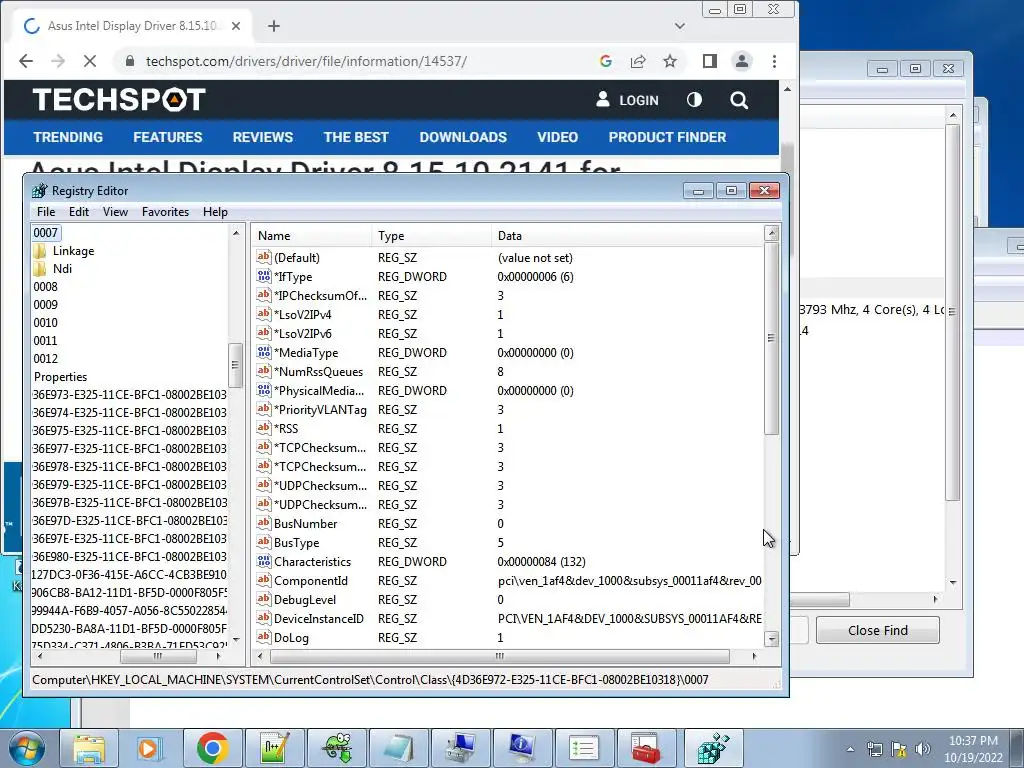Click the key tree scroll-up arrow
Image resolution: width=1024 pixels, height=768 pixels.
[236, 233]
